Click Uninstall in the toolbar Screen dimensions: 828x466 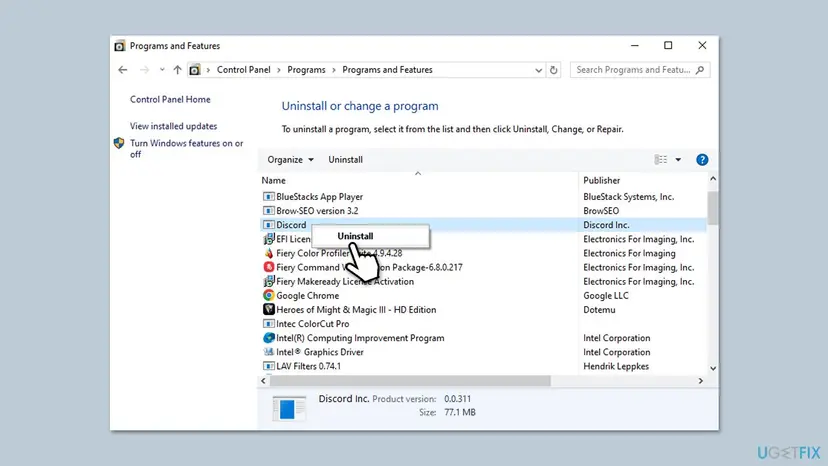pos(345,160)
